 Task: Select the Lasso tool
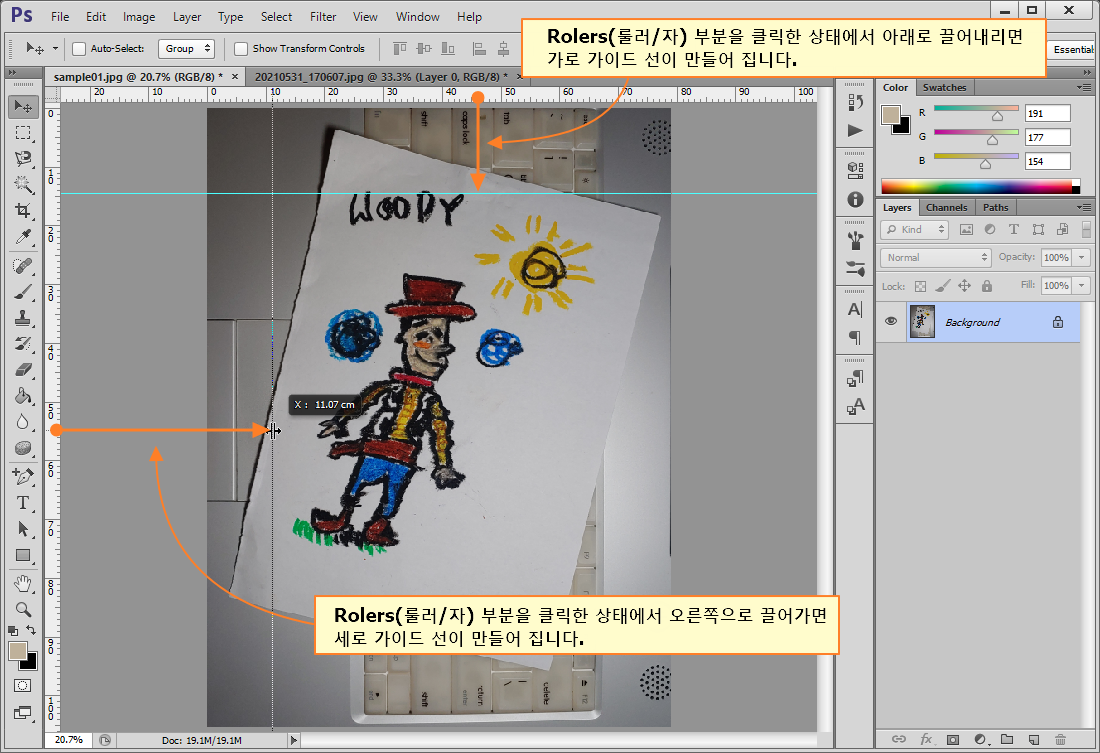23,159
